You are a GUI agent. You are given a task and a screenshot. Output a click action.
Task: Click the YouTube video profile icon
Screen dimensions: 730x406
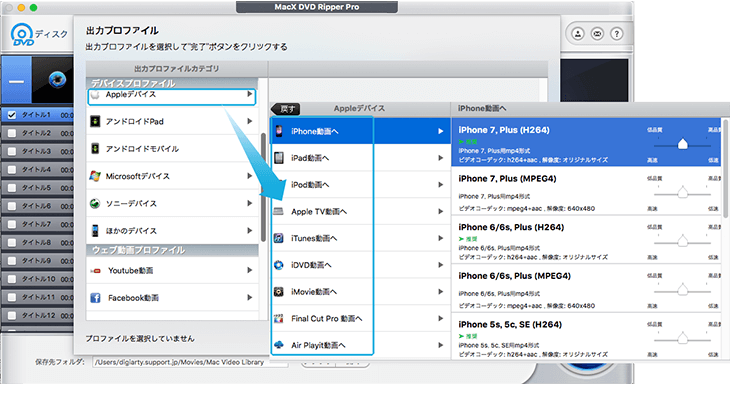pos(96,270)
